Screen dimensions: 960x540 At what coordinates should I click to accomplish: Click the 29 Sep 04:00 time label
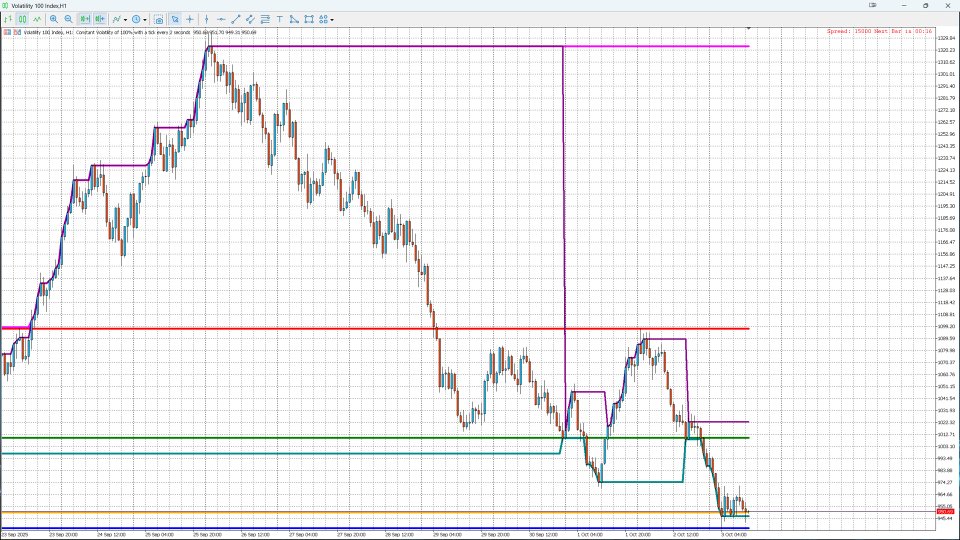tap(447, 534)
